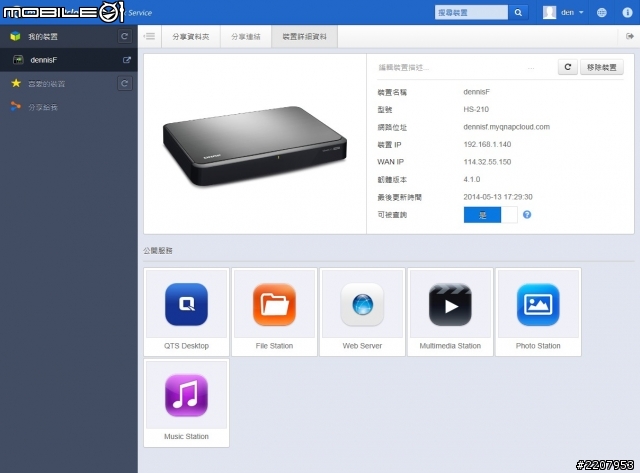
Task: Click the info icon in header
Action: (627, 13)
